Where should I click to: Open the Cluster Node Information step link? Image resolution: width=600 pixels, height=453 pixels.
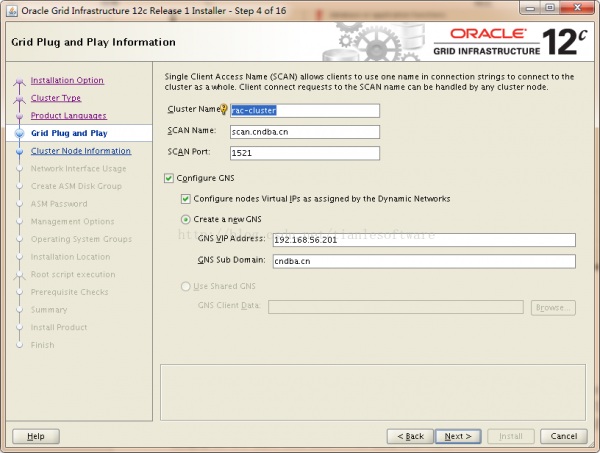click(x=81, y=151)
